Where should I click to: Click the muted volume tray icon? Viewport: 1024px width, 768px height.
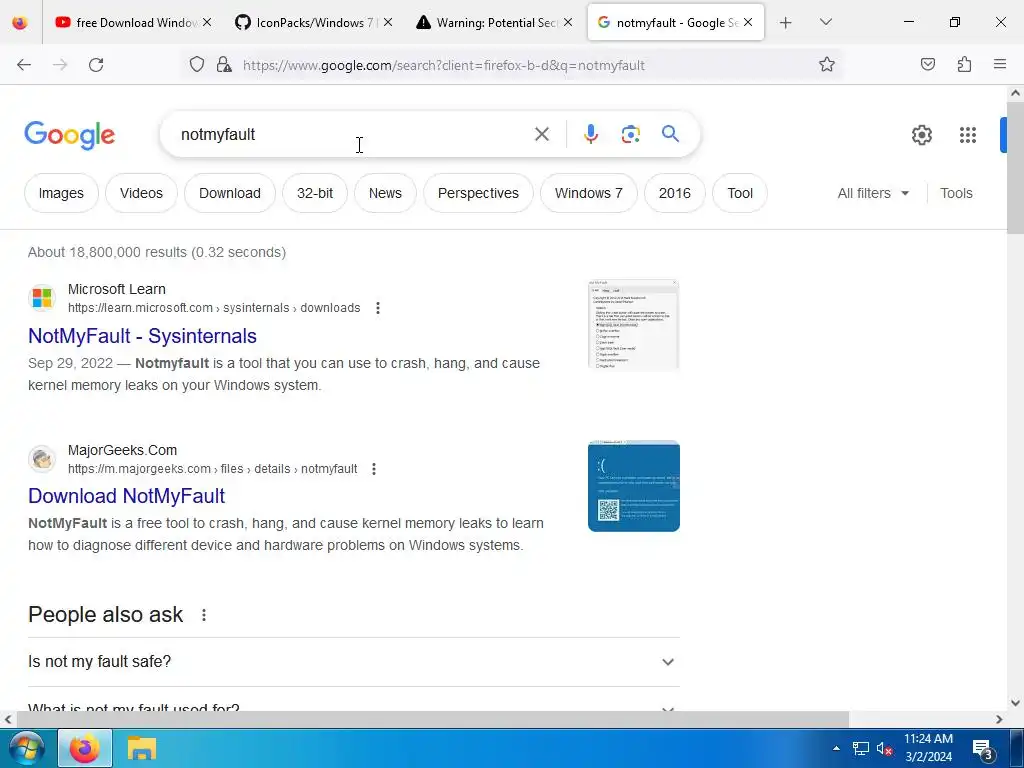884,748
